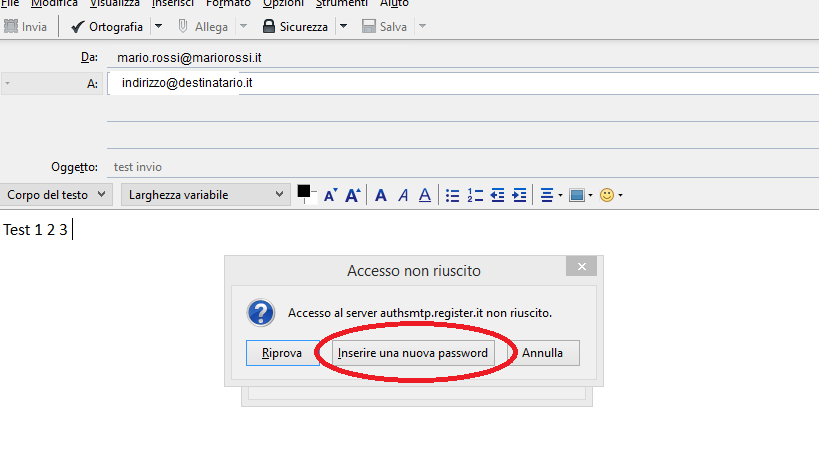Select the Da sender address field
The image size is (819, 468).
(463, 57)
